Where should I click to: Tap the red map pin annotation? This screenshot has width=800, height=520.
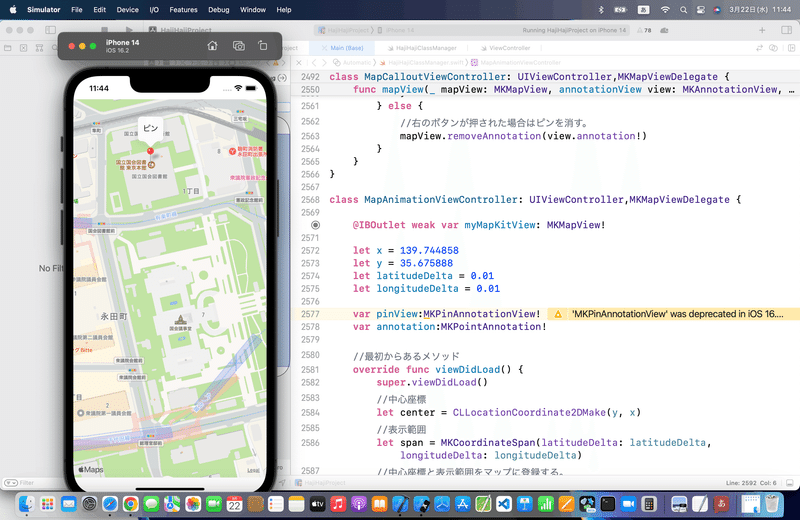[150, 152]
